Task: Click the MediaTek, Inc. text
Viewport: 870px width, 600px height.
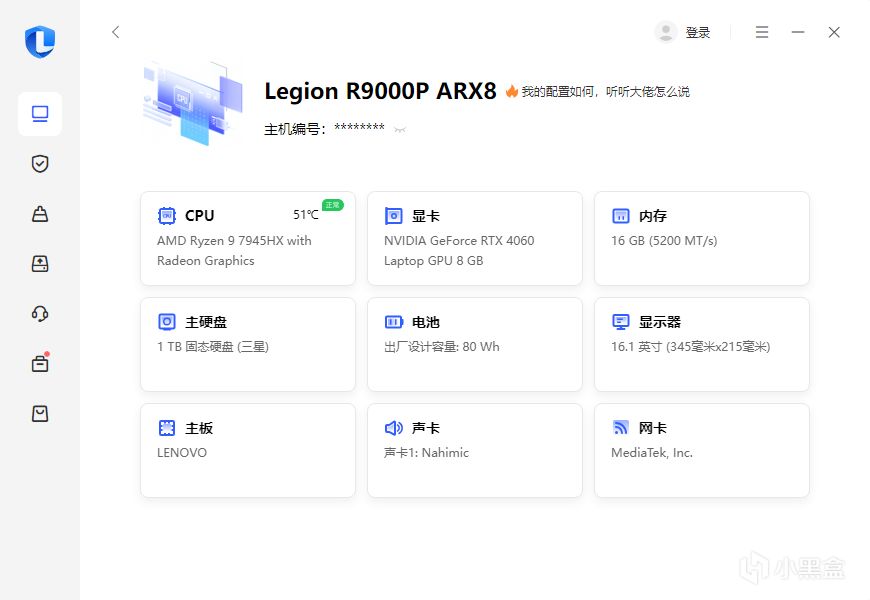Action: point(652,452)
